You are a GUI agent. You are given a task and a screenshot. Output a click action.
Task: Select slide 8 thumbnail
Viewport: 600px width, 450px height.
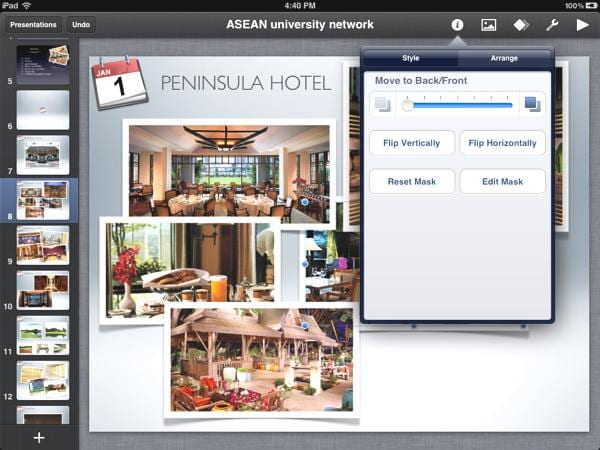pos(43,200)
